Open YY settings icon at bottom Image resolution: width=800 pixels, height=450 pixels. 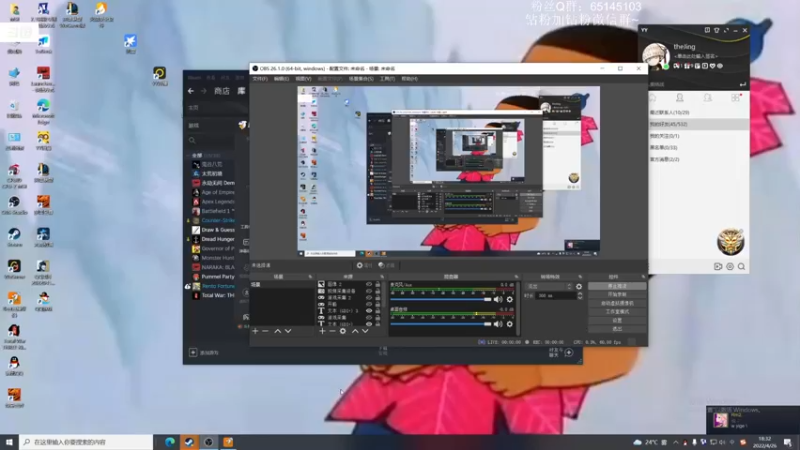point(730,266)
